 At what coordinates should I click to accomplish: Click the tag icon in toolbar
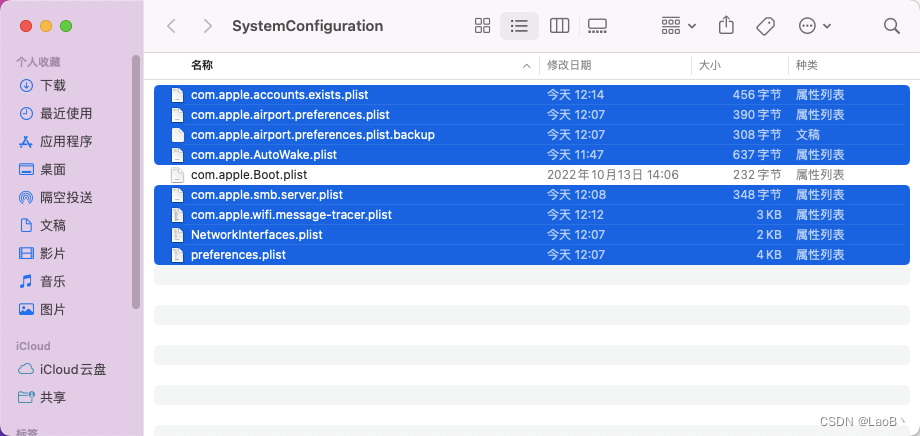coord(765,26)
